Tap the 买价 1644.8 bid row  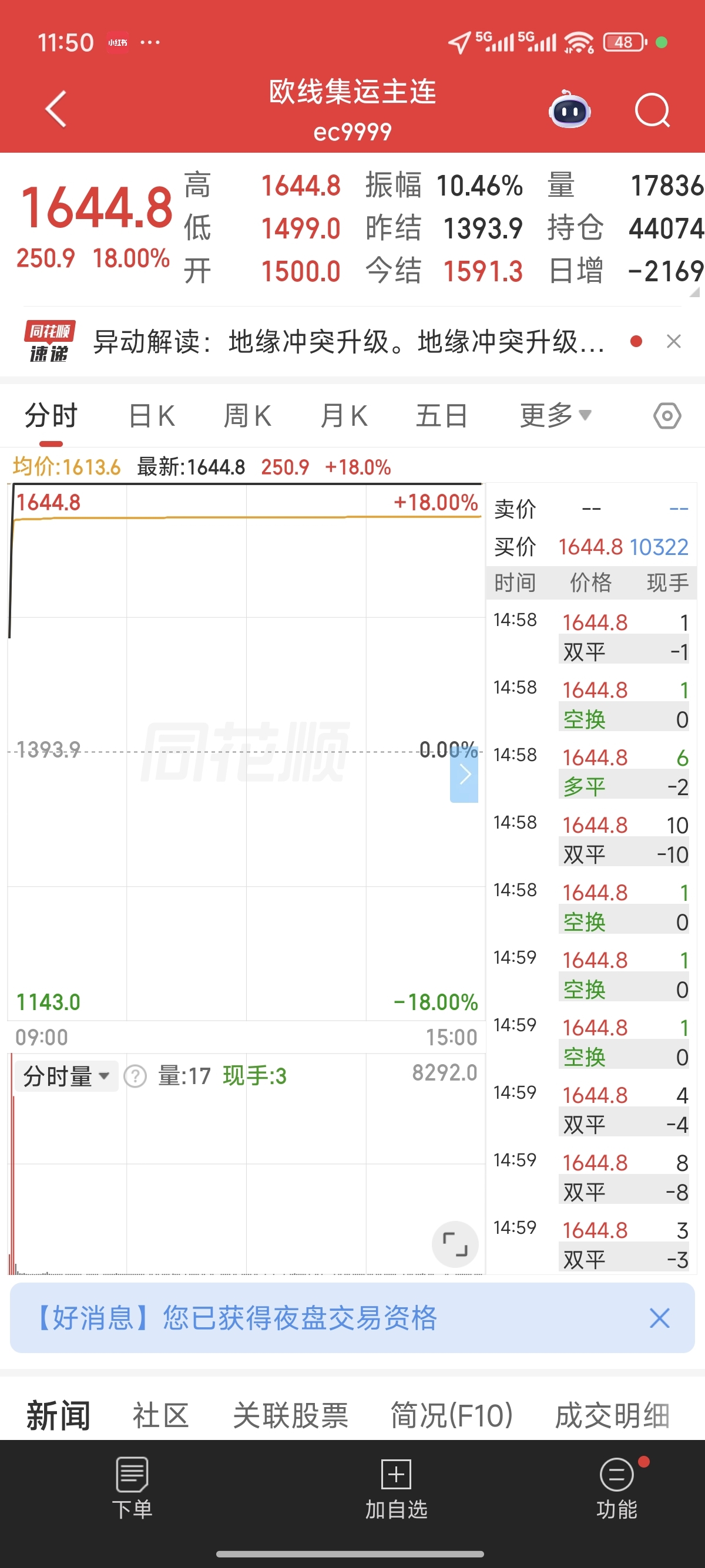coord(590,547)
